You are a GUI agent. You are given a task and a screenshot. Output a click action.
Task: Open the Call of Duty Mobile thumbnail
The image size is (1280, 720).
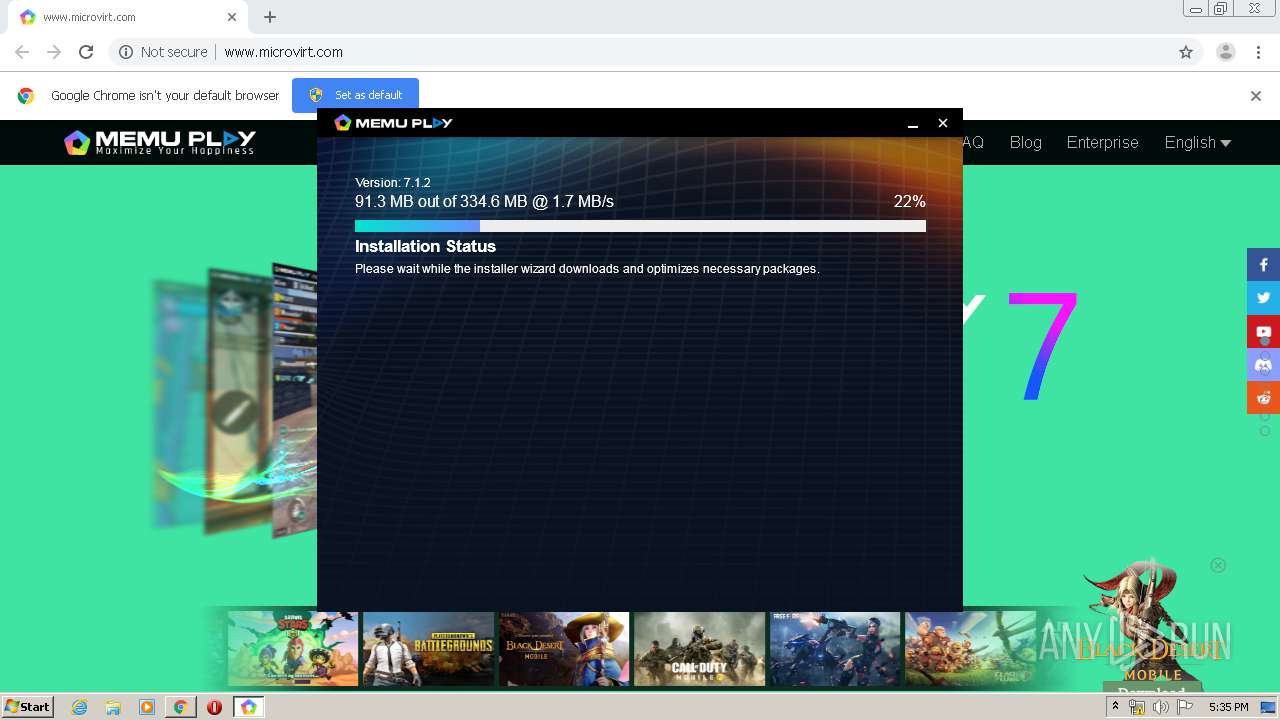[699, 648]
